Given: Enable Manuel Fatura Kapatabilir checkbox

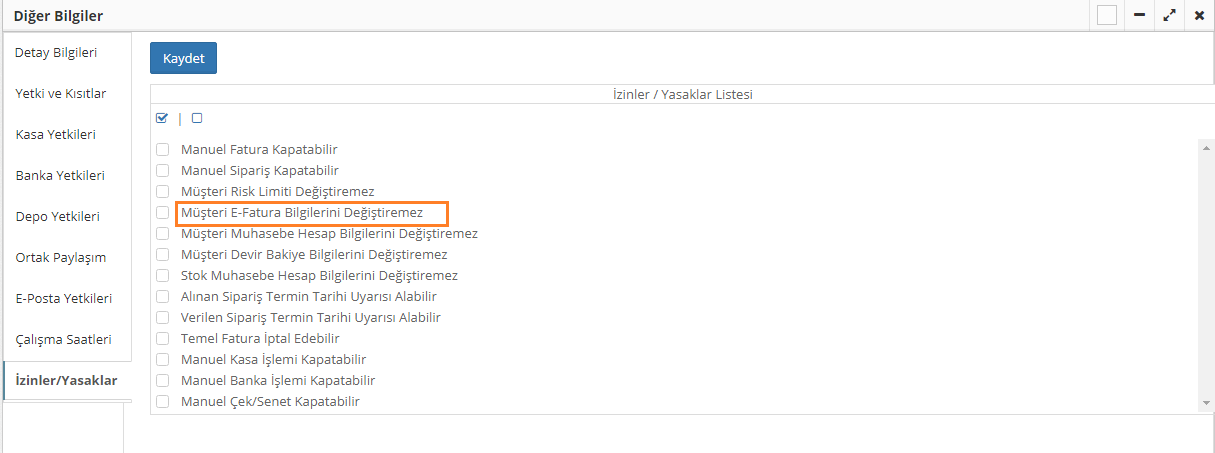Looking at the screenshot, I should pyautogui.click(x=162, y=150).
